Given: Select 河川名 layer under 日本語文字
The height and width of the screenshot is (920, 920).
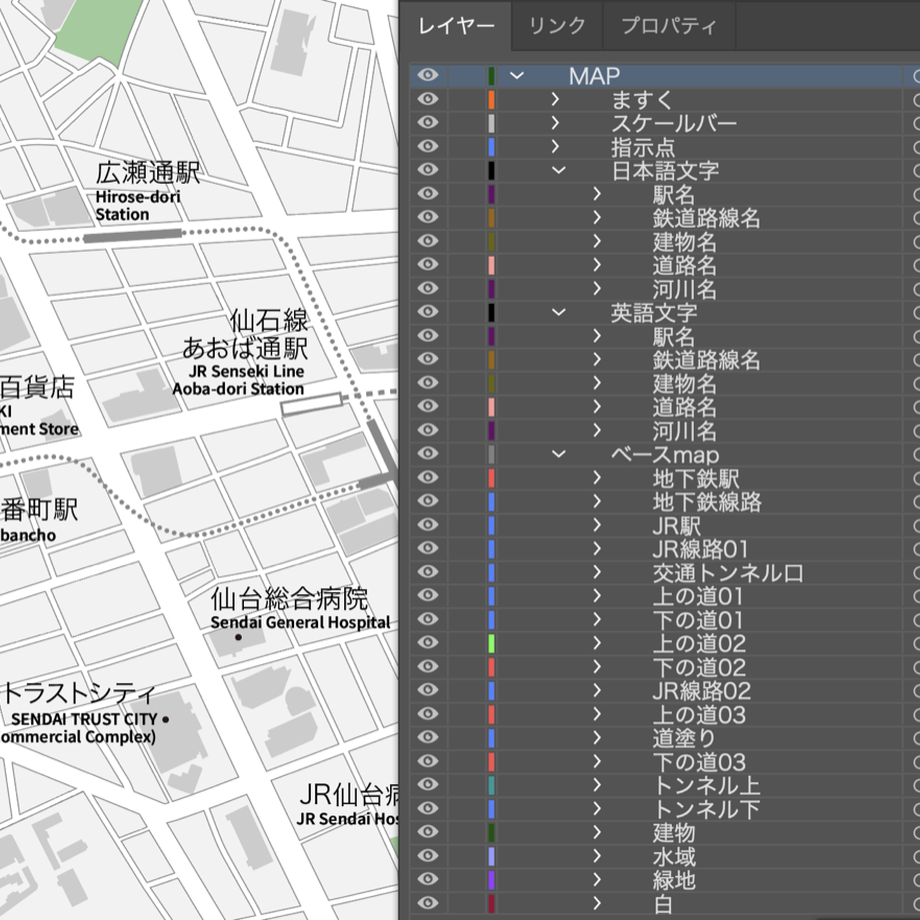Looking at the screenshot, I should pyautogui.click(x=684, y=289).
